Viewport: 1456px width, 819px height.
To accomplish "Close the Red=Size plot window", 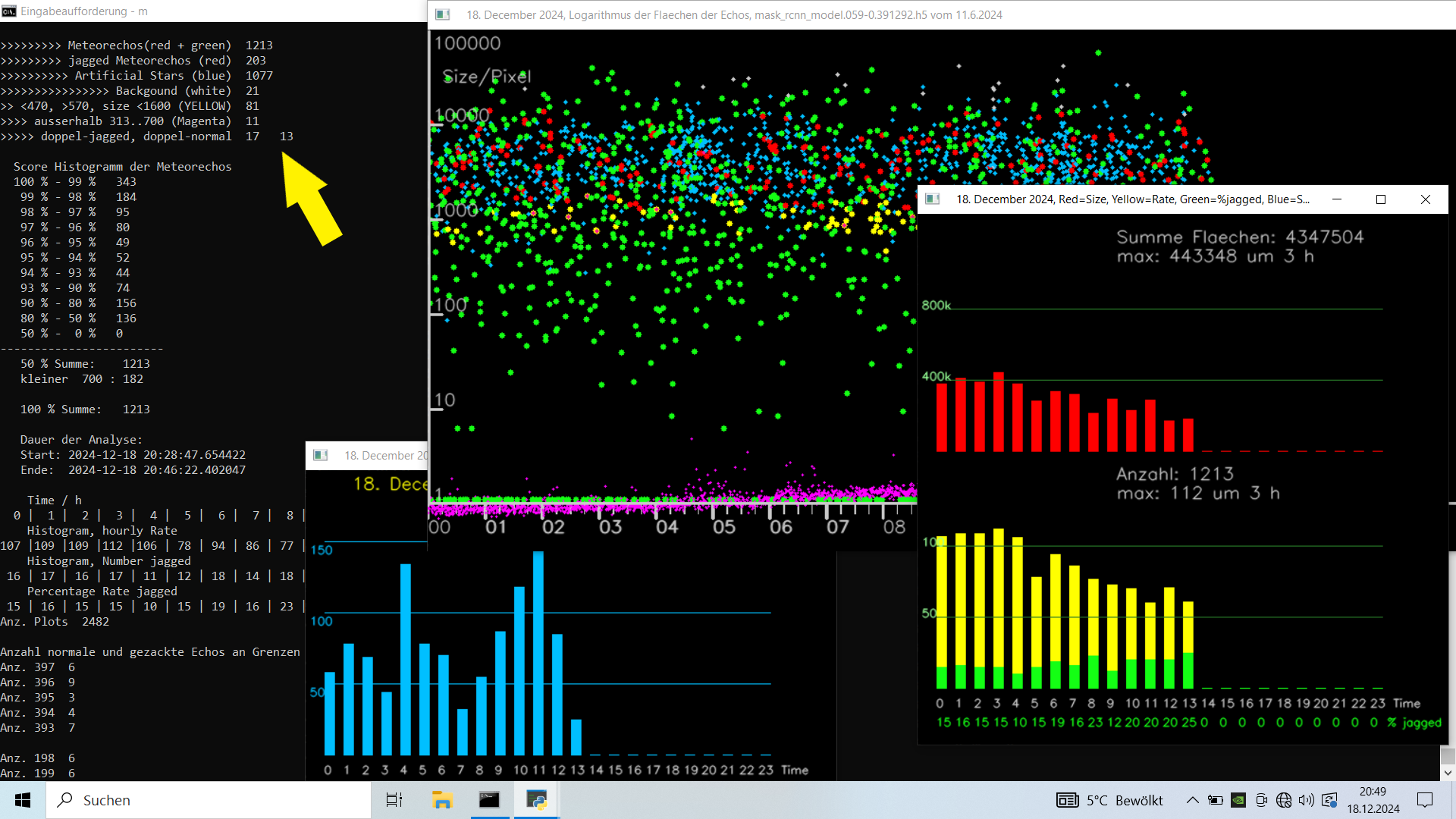I will (1426, 199).
